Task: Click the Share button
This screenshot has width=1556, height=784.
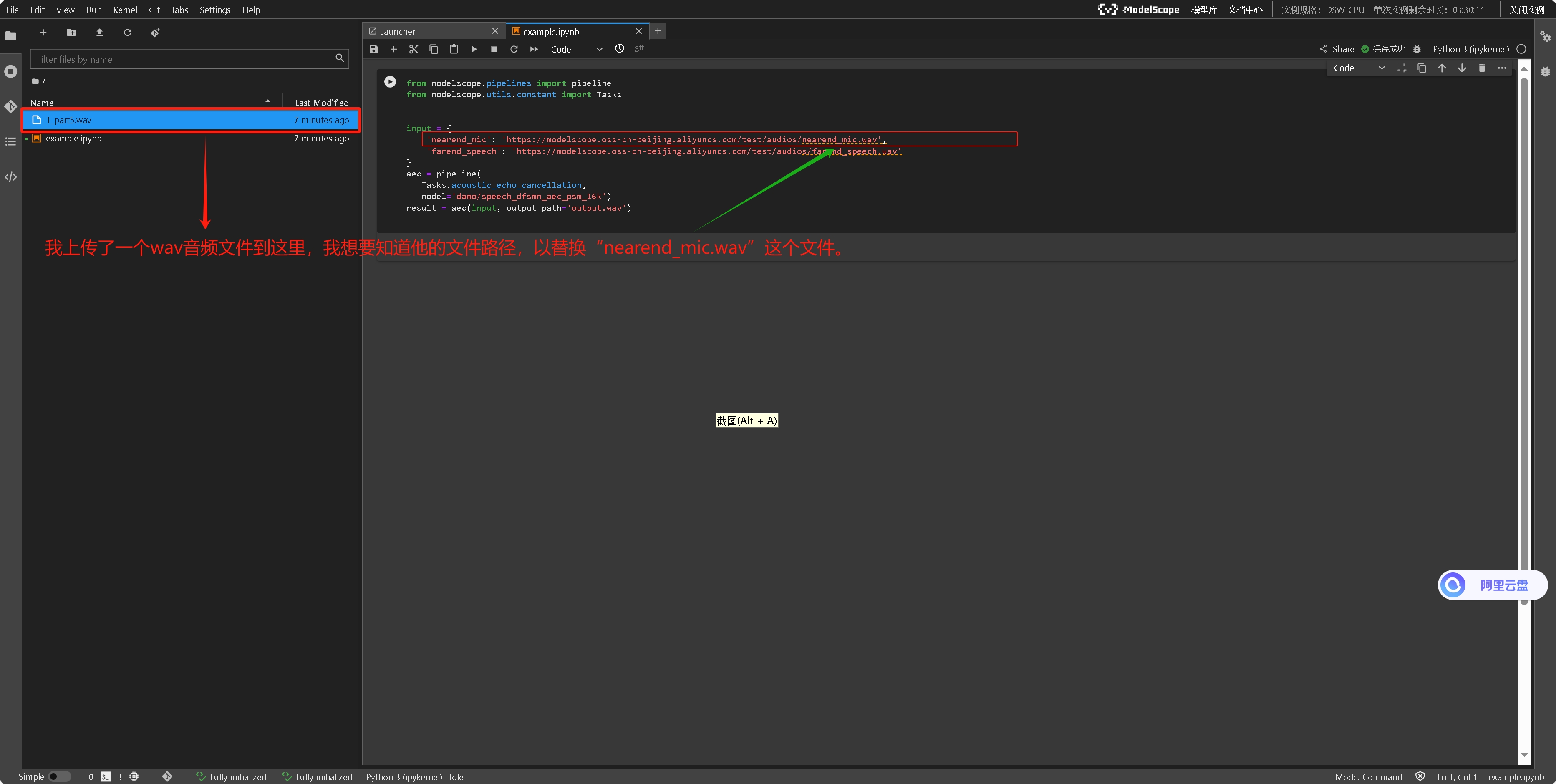Action: point(1337,49)
